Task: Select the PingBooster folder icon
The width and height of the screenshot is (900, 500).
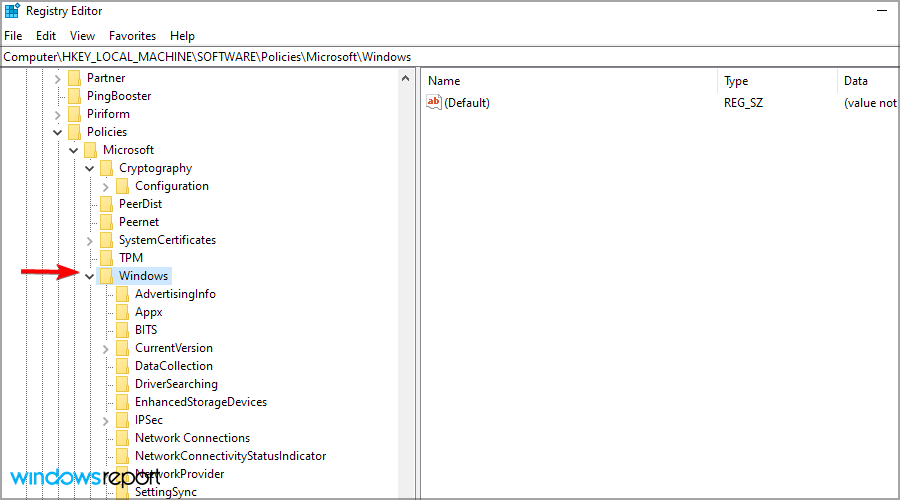Action: point(75,96)
